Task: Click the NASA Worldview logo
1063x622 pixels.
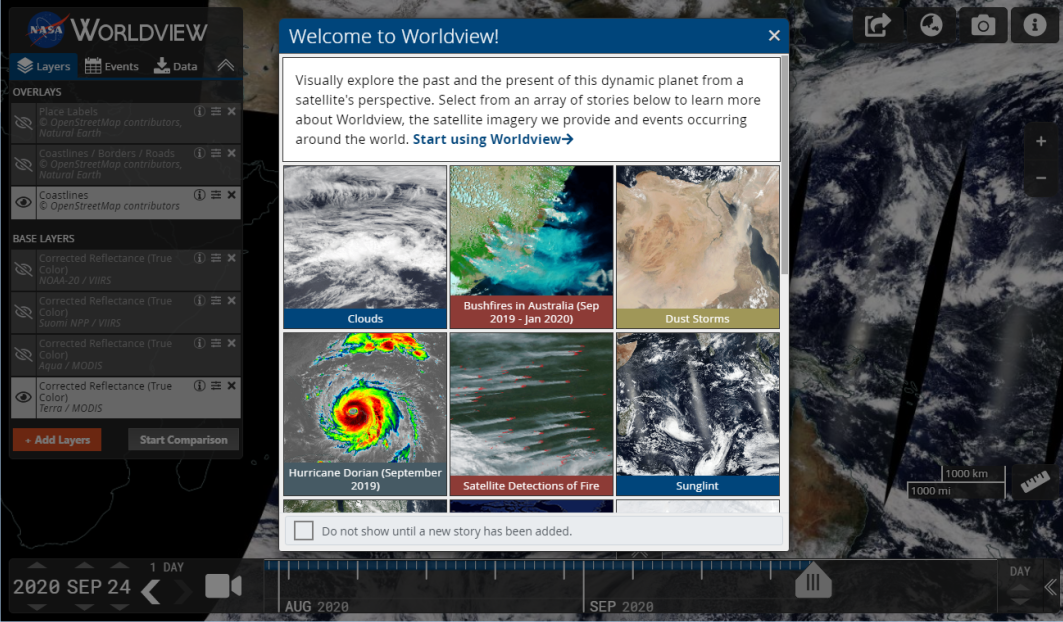Action: click(x=118, y=31)
